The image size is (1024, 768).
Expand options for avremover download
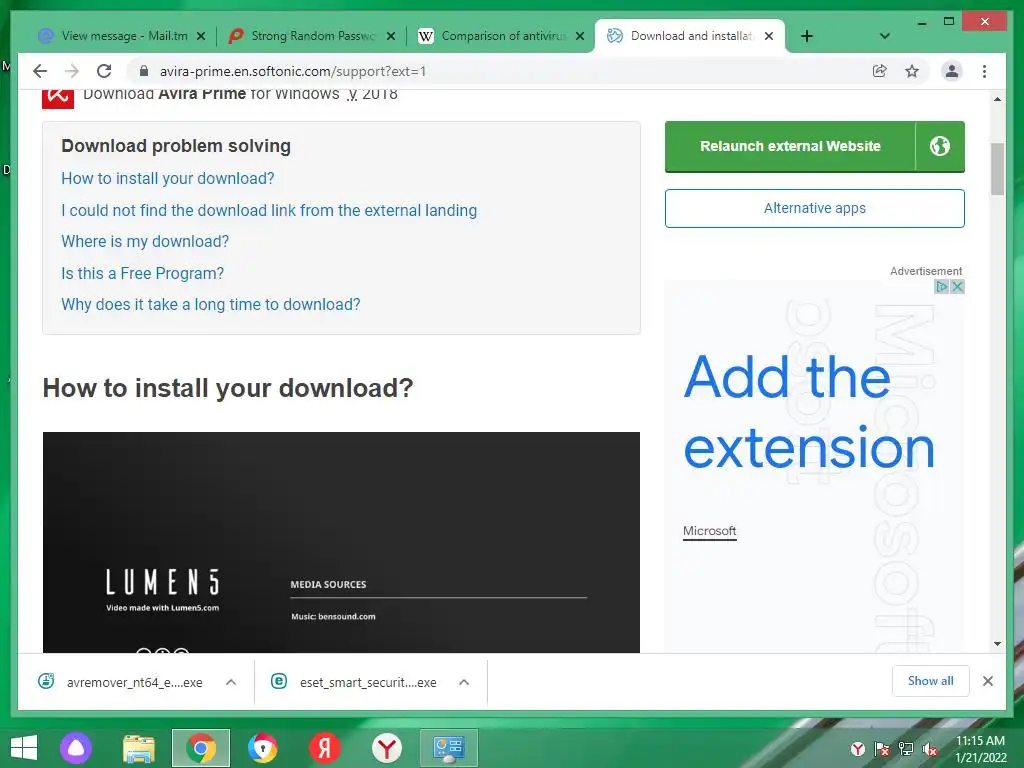point(231,682)
